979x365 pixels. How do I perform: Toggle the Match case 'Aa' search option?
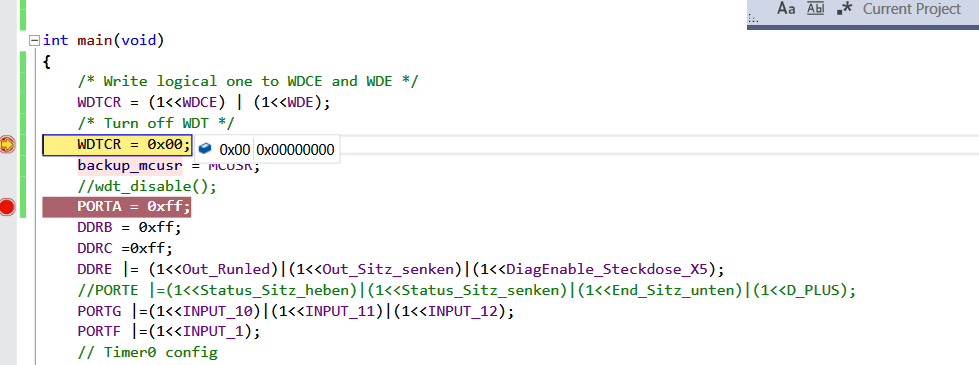(x=786, y=9)
